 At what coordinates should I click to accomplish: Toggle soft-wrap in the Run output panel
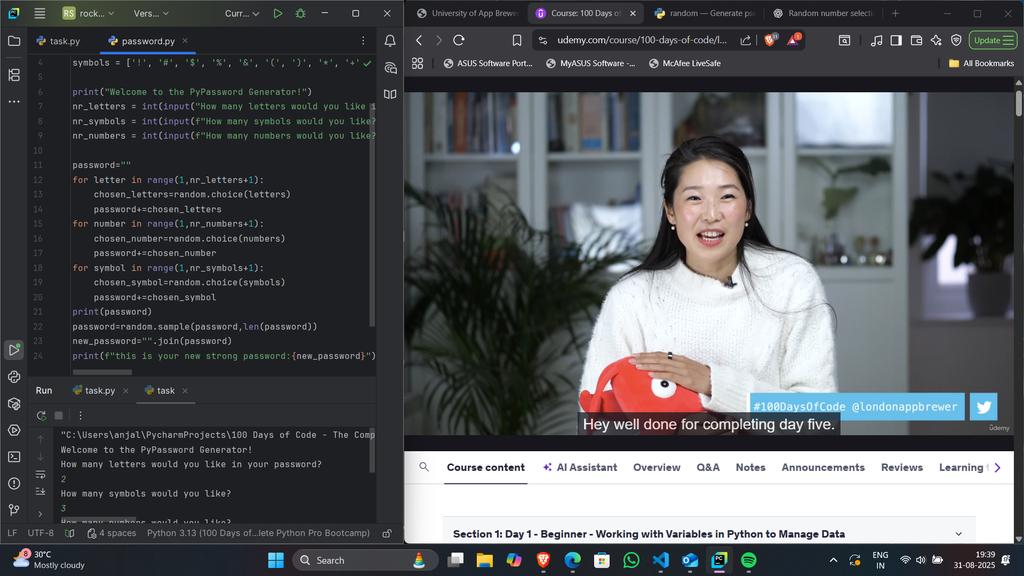tap(40, 472)
